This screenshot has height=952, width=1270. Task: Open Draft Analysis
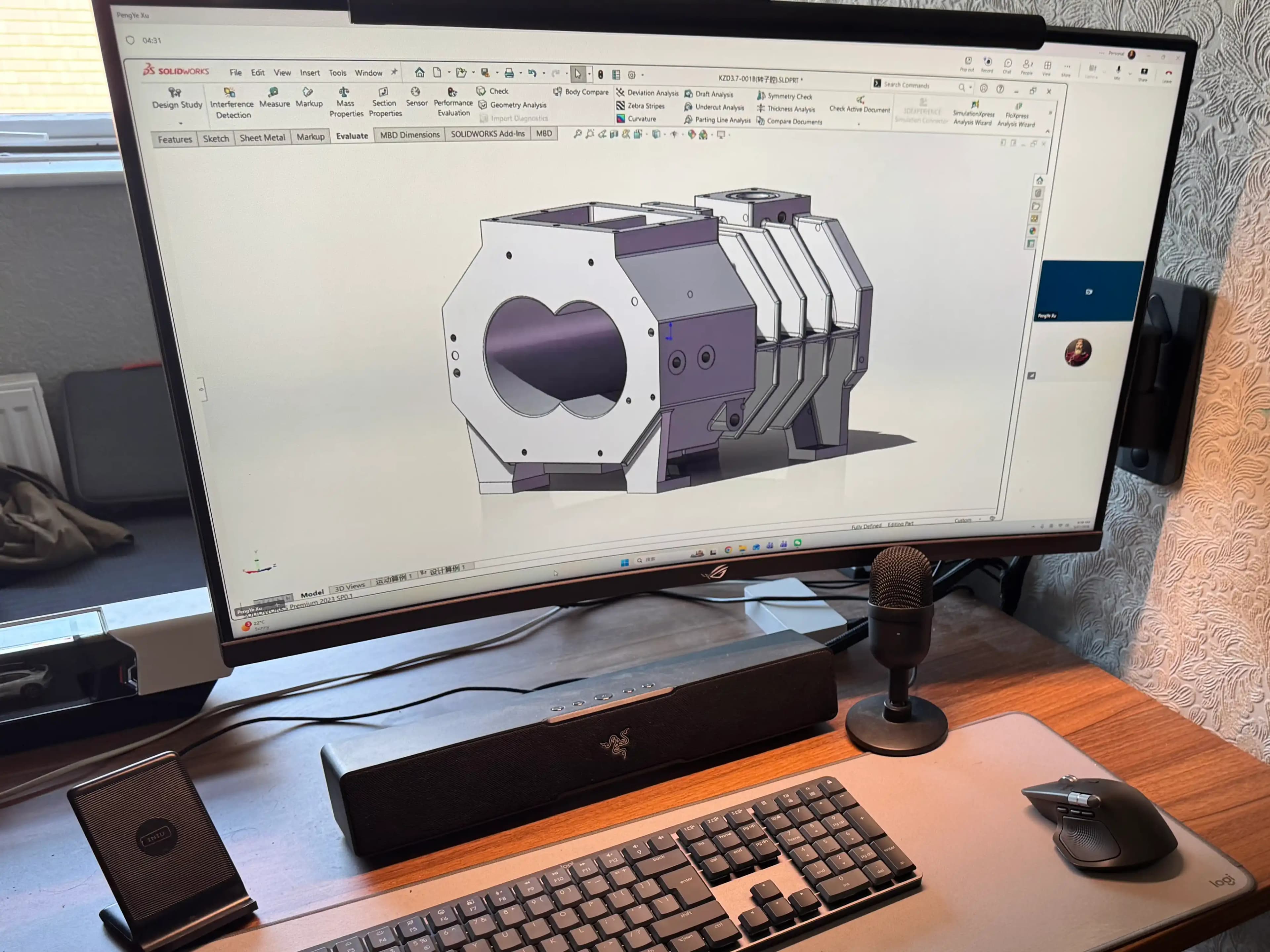click(x=708, y=94)
